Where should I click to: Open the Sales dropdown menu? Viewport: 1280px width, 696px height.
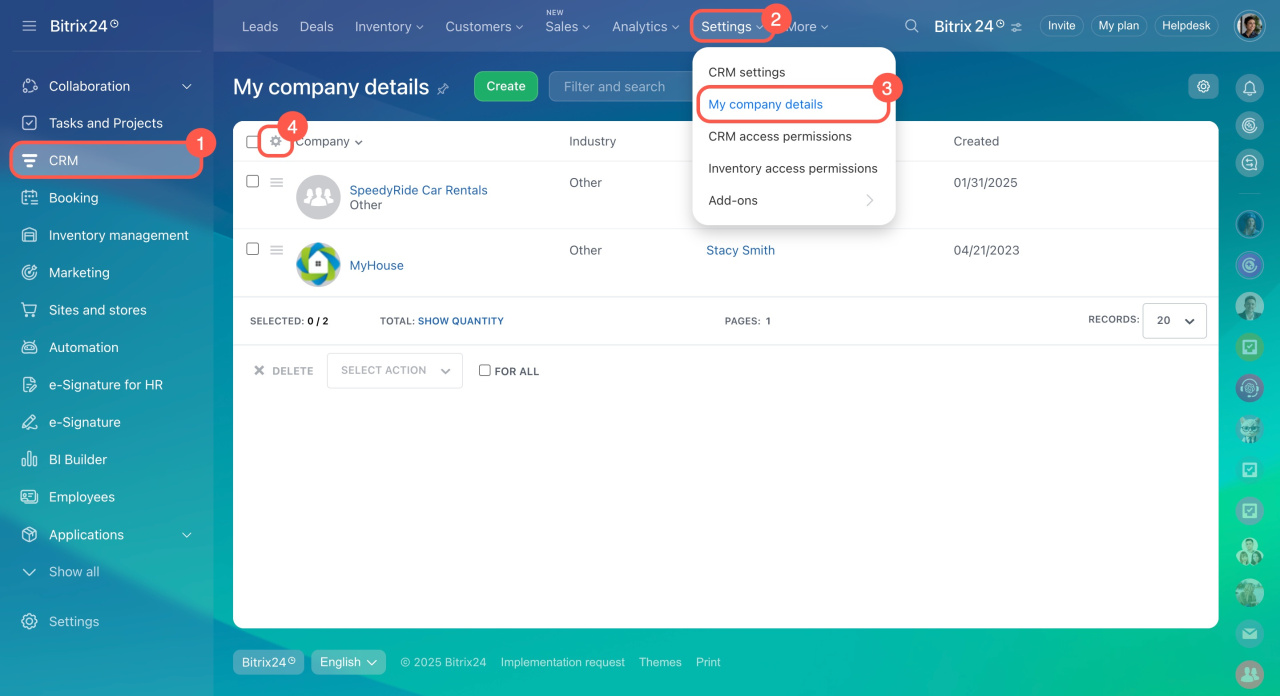point(567,27)
